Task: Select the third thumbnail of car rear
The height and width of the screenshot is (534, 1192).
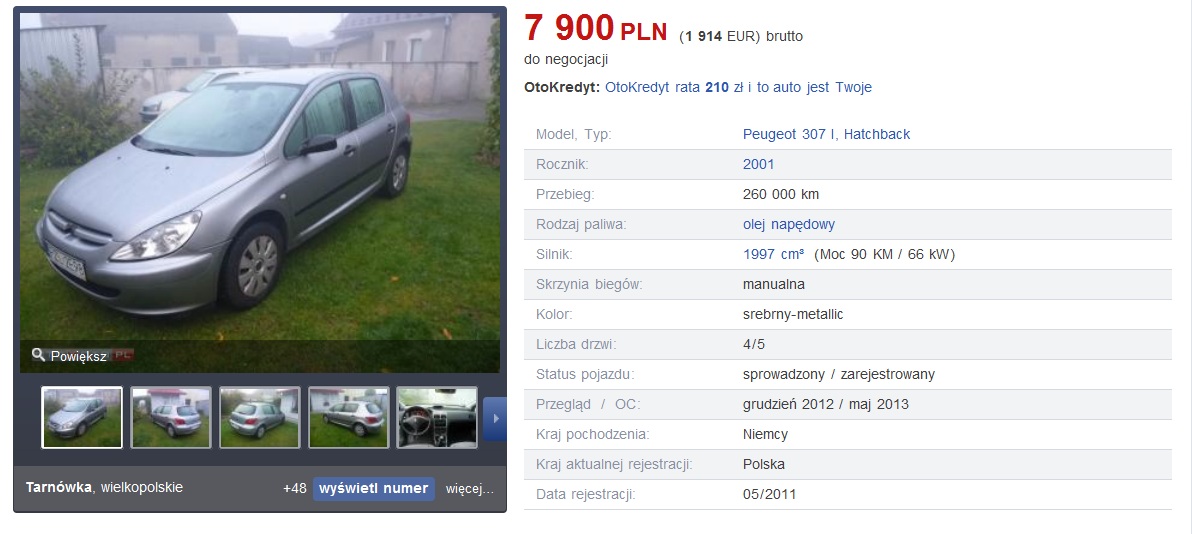Action: 260,418
